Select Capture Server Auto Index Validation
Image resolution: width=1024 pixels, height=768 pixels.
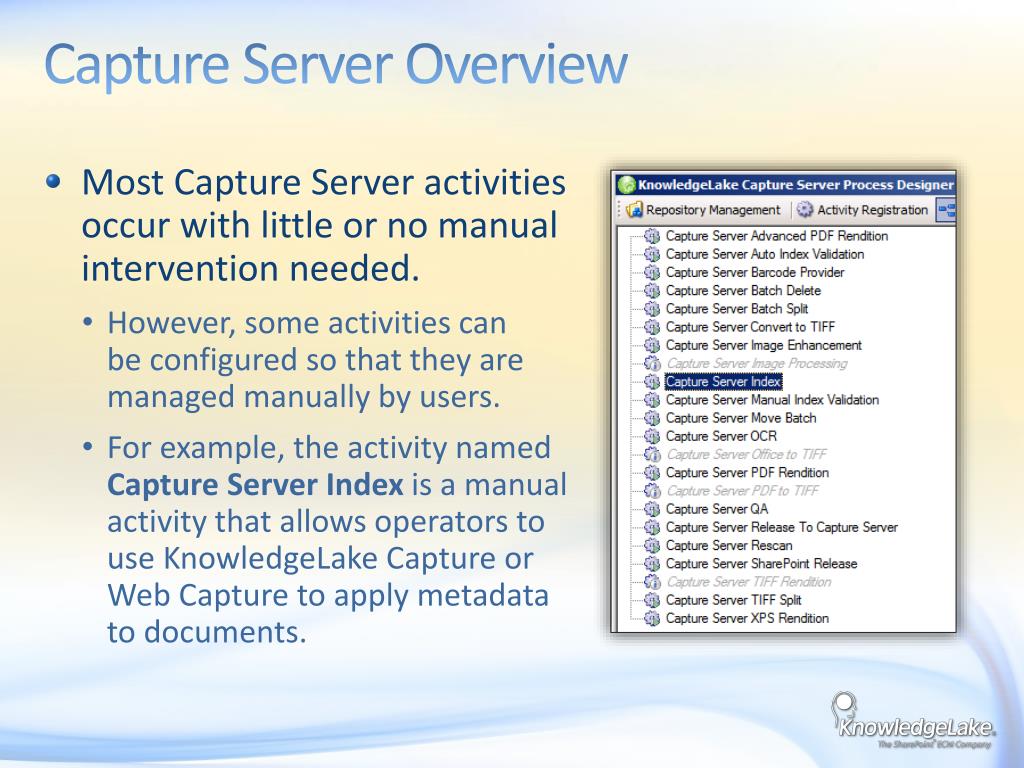pos(765,254)
